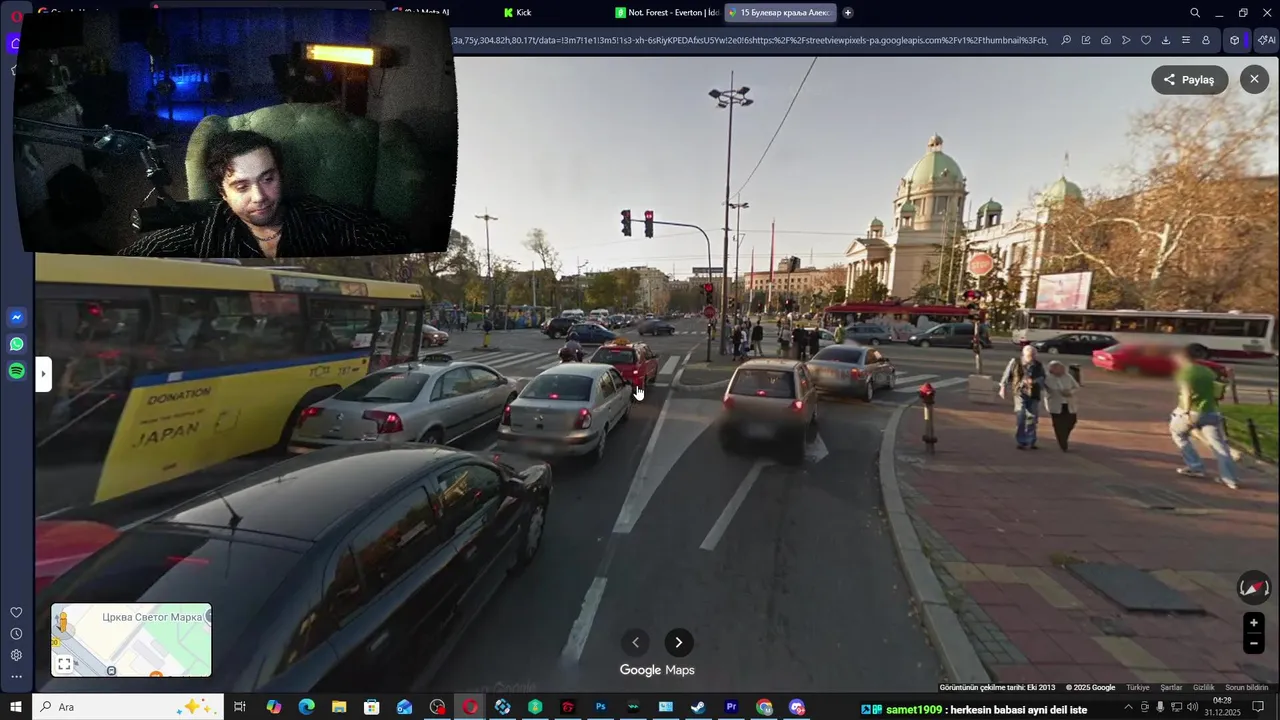Open Premiere Pro from the taskbar
This screenshot has height=720, width=1280.
pos(731,707)
